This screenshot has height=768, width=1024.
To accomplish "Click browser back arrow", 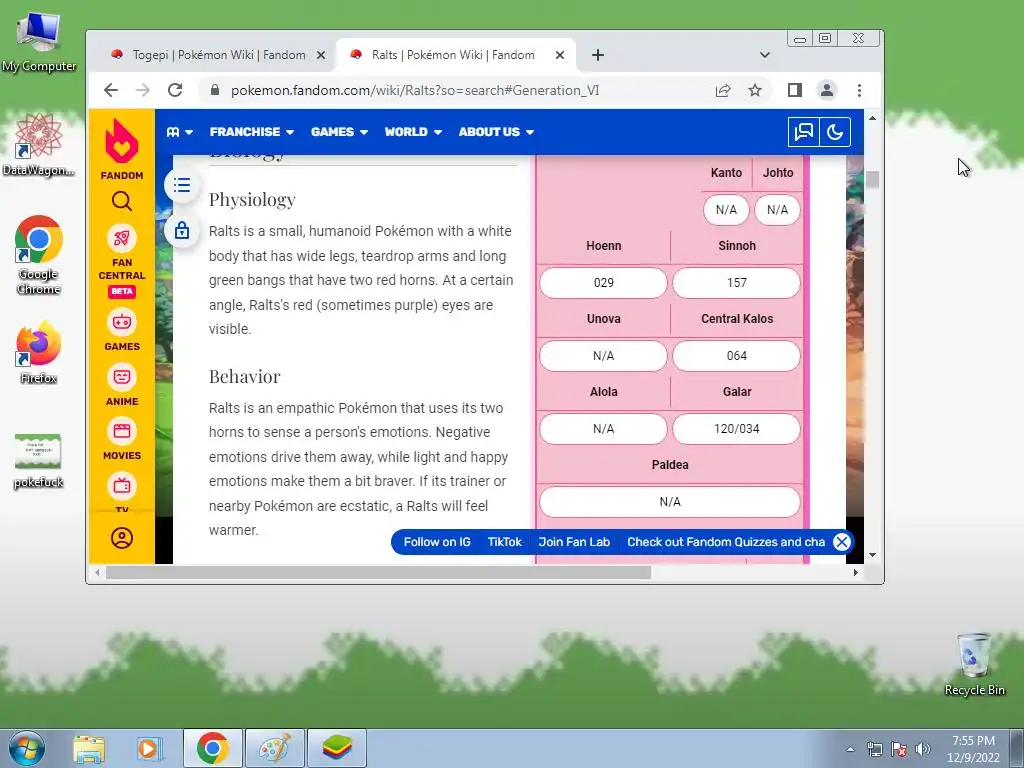I will [111, 90].
